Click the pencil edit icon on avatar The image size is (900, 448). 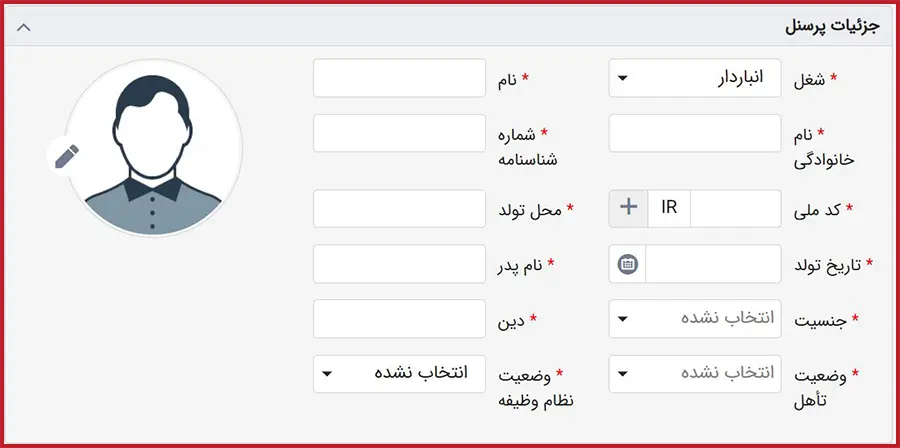(x=66, y=156)
